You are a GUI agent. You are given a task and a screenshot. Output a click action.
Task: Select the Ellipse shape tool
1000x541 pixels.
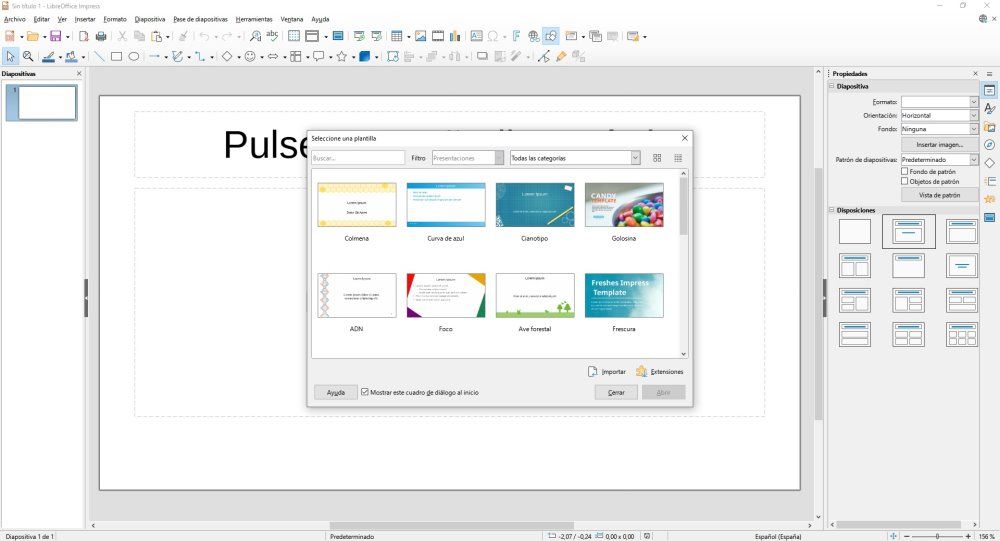(x=133, y=57)
